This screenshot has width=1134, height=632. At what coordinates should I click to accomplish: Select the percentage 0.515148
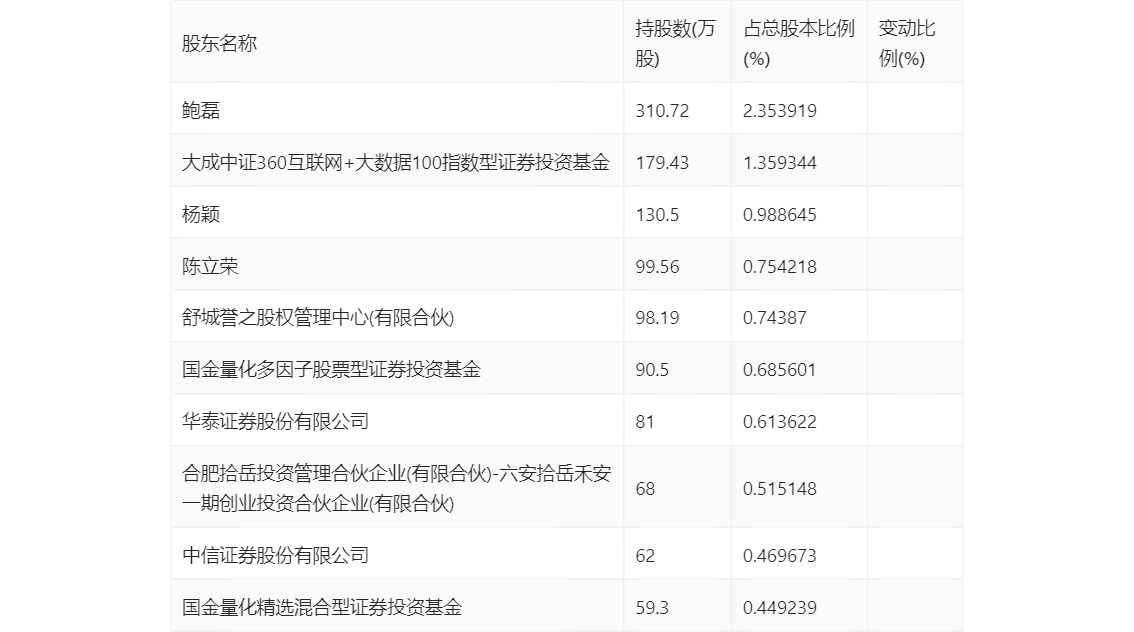click(x=780, y=489)
